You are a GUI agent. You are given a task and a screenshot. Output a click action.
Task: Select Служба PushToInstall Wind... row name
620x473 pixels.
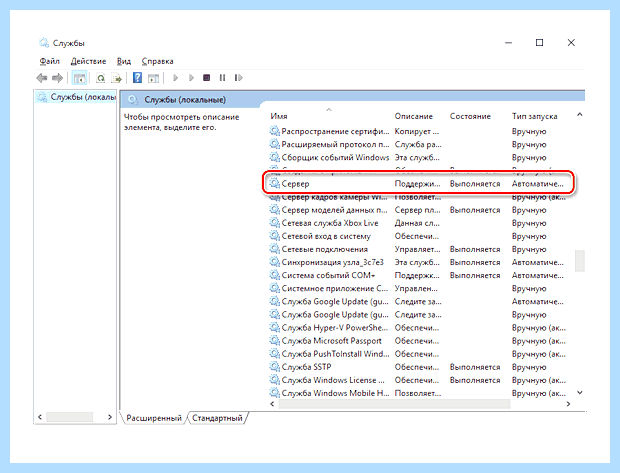335,354
